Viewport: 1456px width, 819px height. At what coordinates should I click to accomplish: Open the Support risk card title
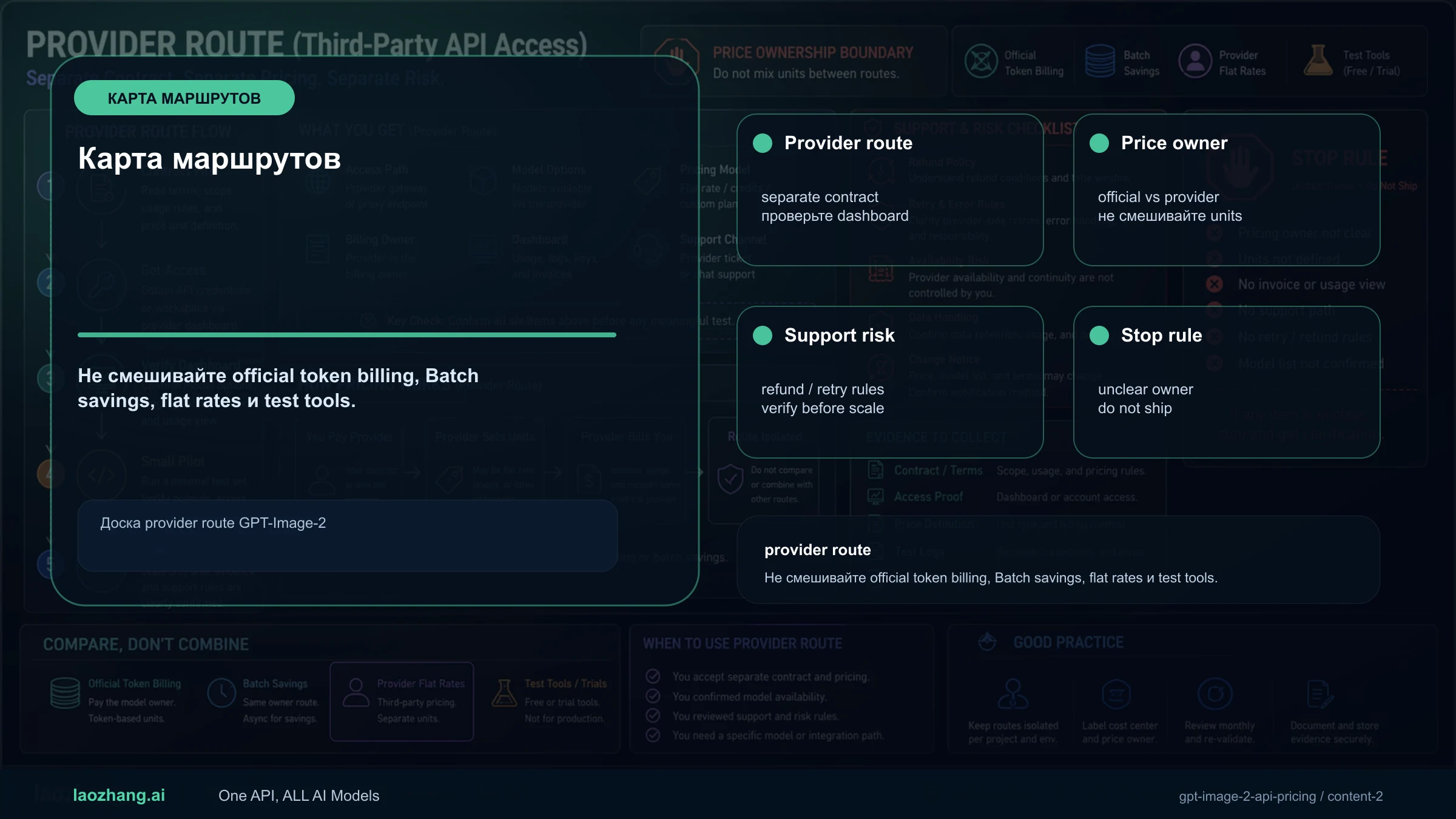pyautogui.click(x=840, y=335)
